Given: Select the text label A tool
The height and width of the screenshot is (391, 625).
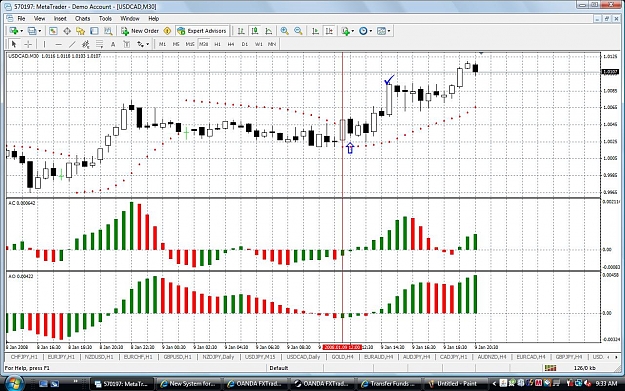Looking at the screenshot, I should (x=113, y=44).
